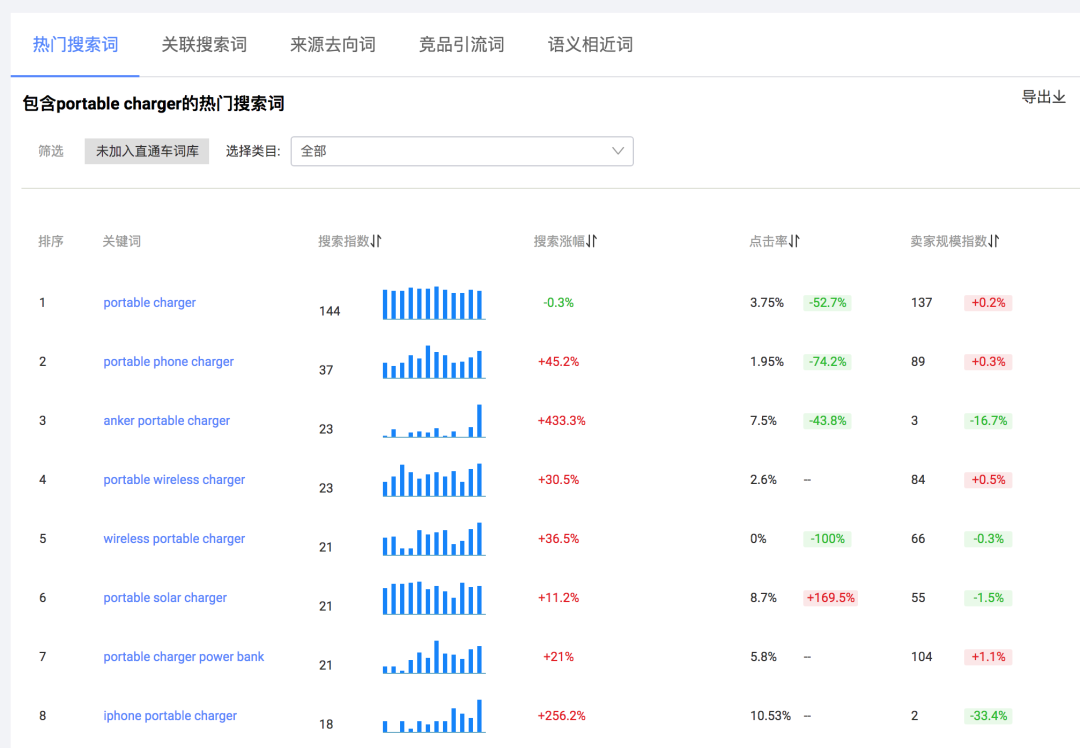Open the 语义相近词 tab
The width and height of the screenshot is (1080, 748).
pos(589,45)
